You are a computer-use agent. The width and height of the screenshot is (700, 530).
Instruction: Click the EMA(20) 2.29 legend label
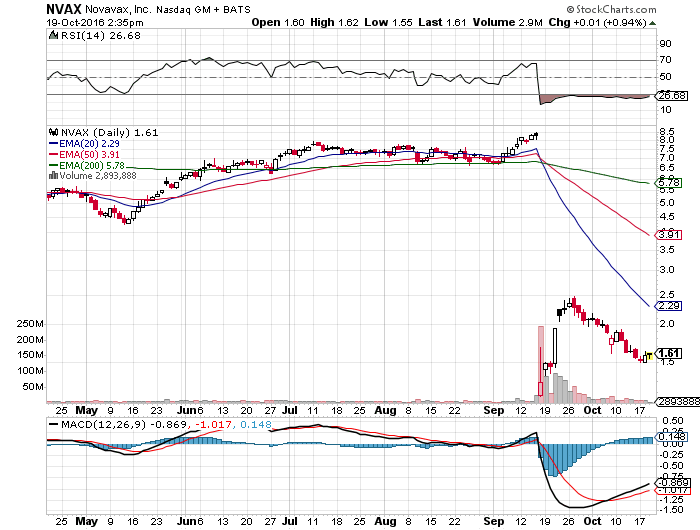point(89,144)
